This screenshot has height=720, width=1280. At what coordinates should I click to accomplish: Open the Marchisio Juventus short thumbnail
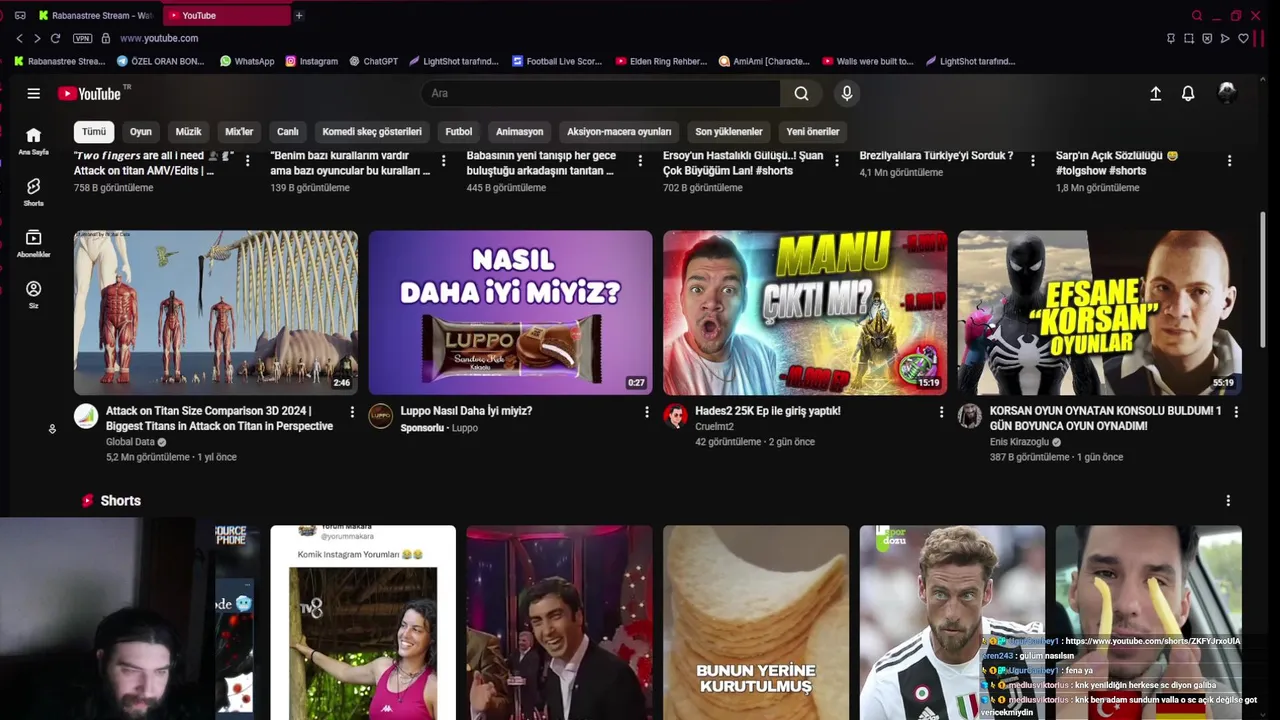[952, 622]
